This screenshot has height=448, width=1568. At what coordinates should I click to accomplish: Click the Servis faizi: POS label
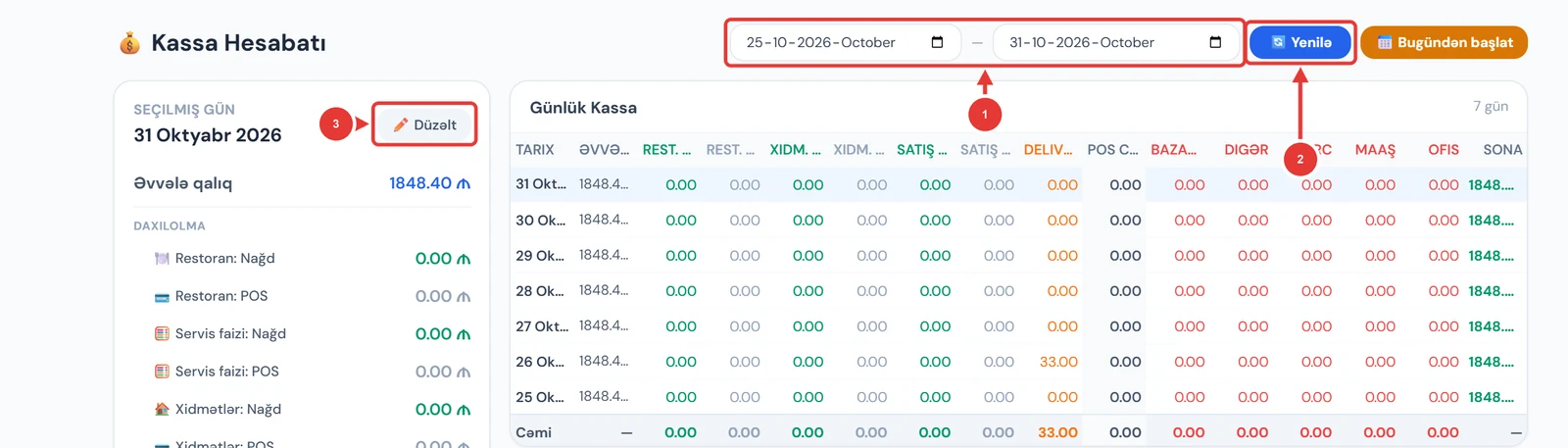pyautogui.click(x=227, y=372)
